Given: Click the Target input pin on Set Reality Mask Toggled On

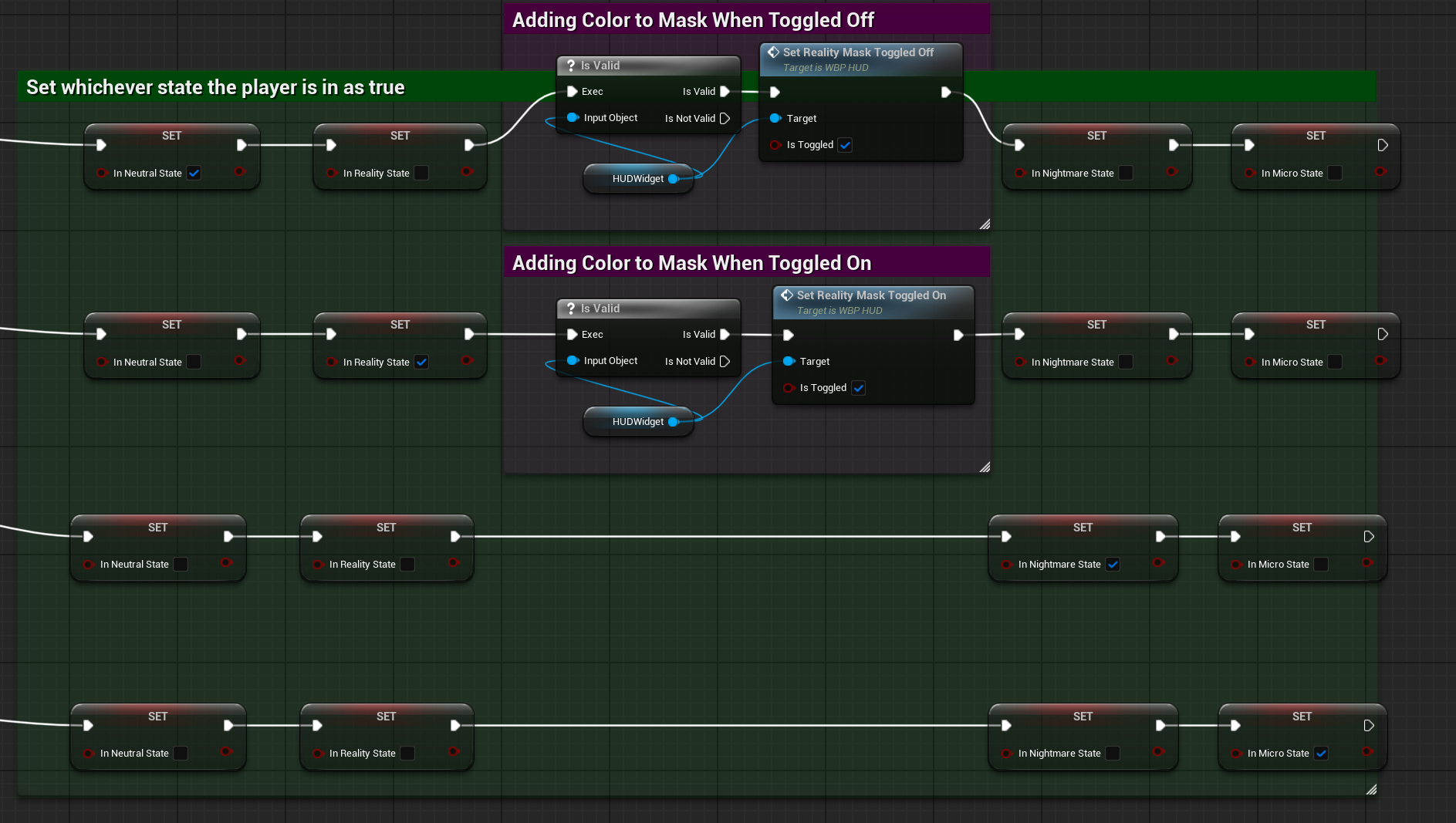Looking at the screenshot, I should tap(788, 361).
